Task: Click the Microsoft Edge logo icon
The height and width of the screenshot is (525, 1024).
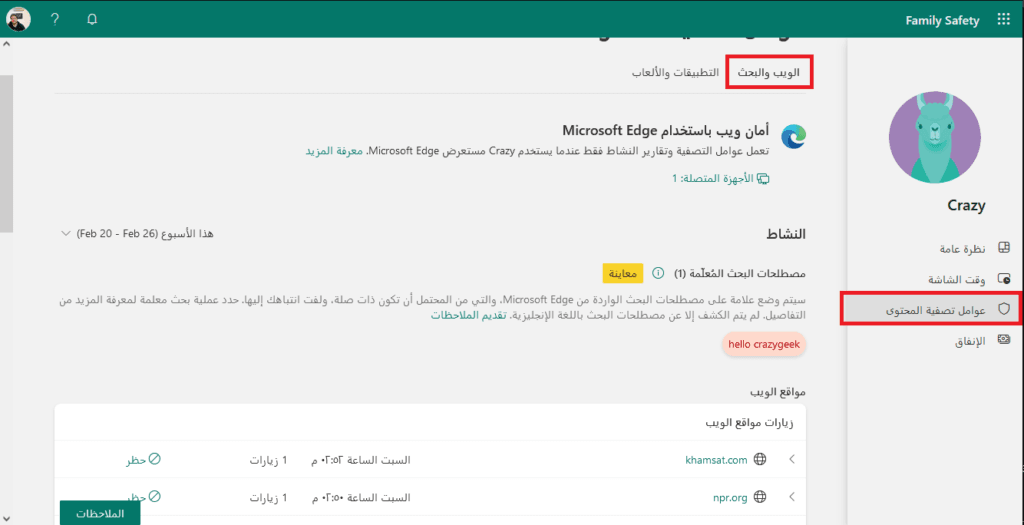Action: tap(793, 134)
